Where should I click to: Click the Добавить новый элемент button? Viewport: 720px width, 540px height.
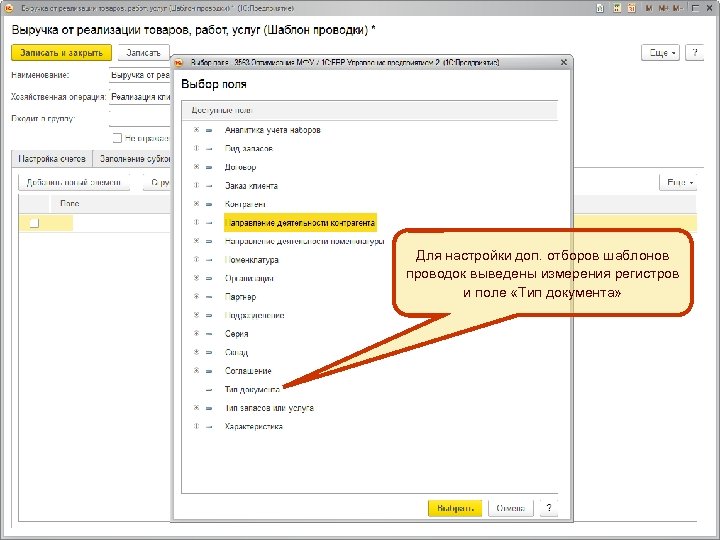74,183
